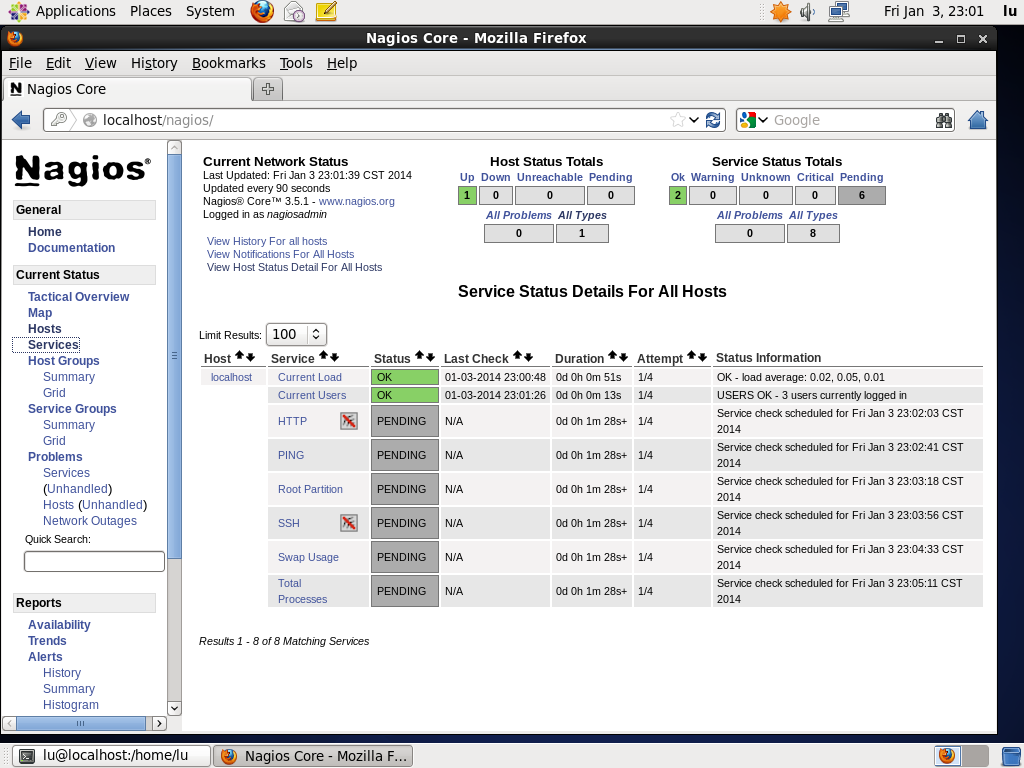Open the browser home page icon
This screenshot has height=768, width=1024.
tap(977, 119)
